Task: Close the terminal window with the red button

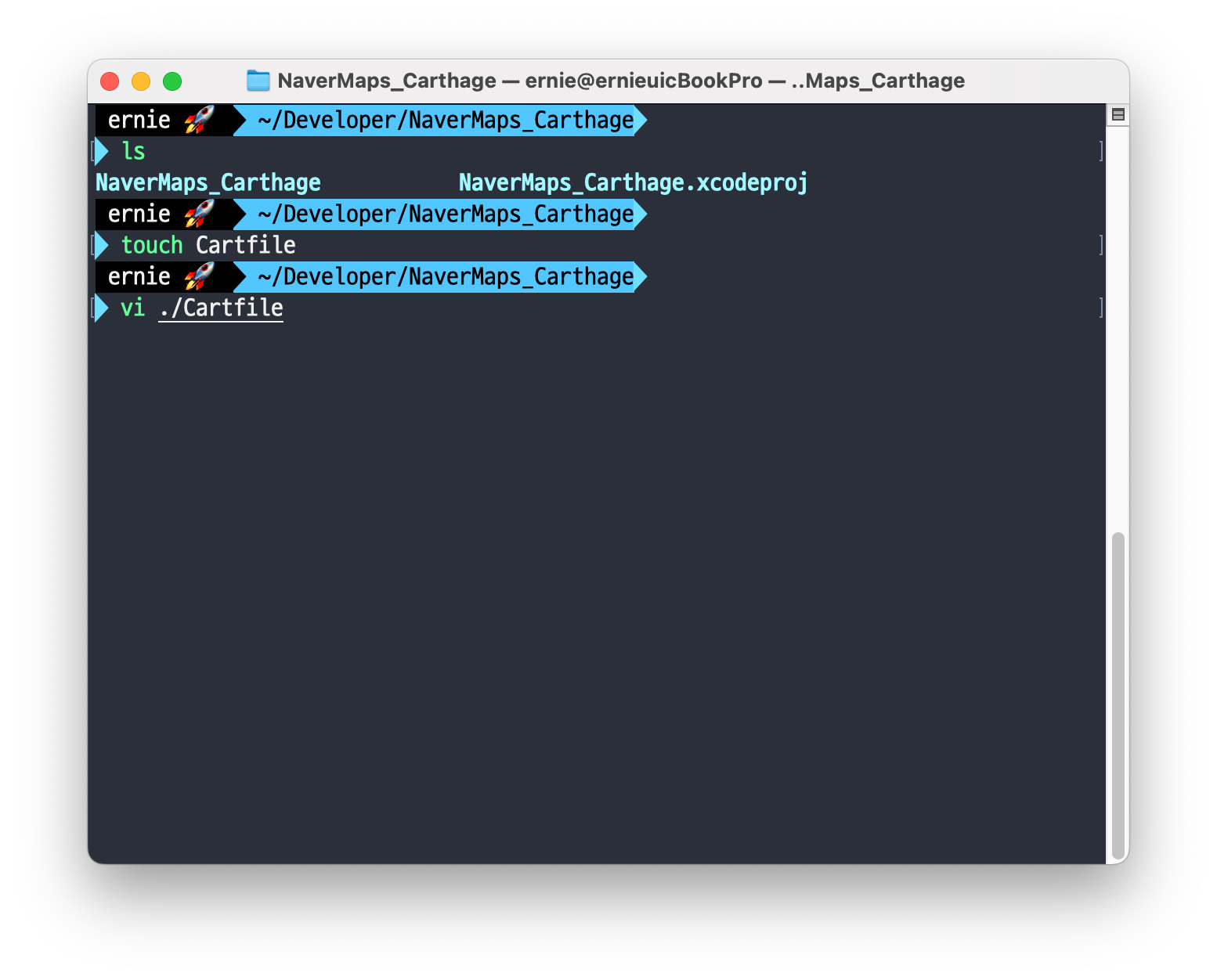Action: pos(110,81)
